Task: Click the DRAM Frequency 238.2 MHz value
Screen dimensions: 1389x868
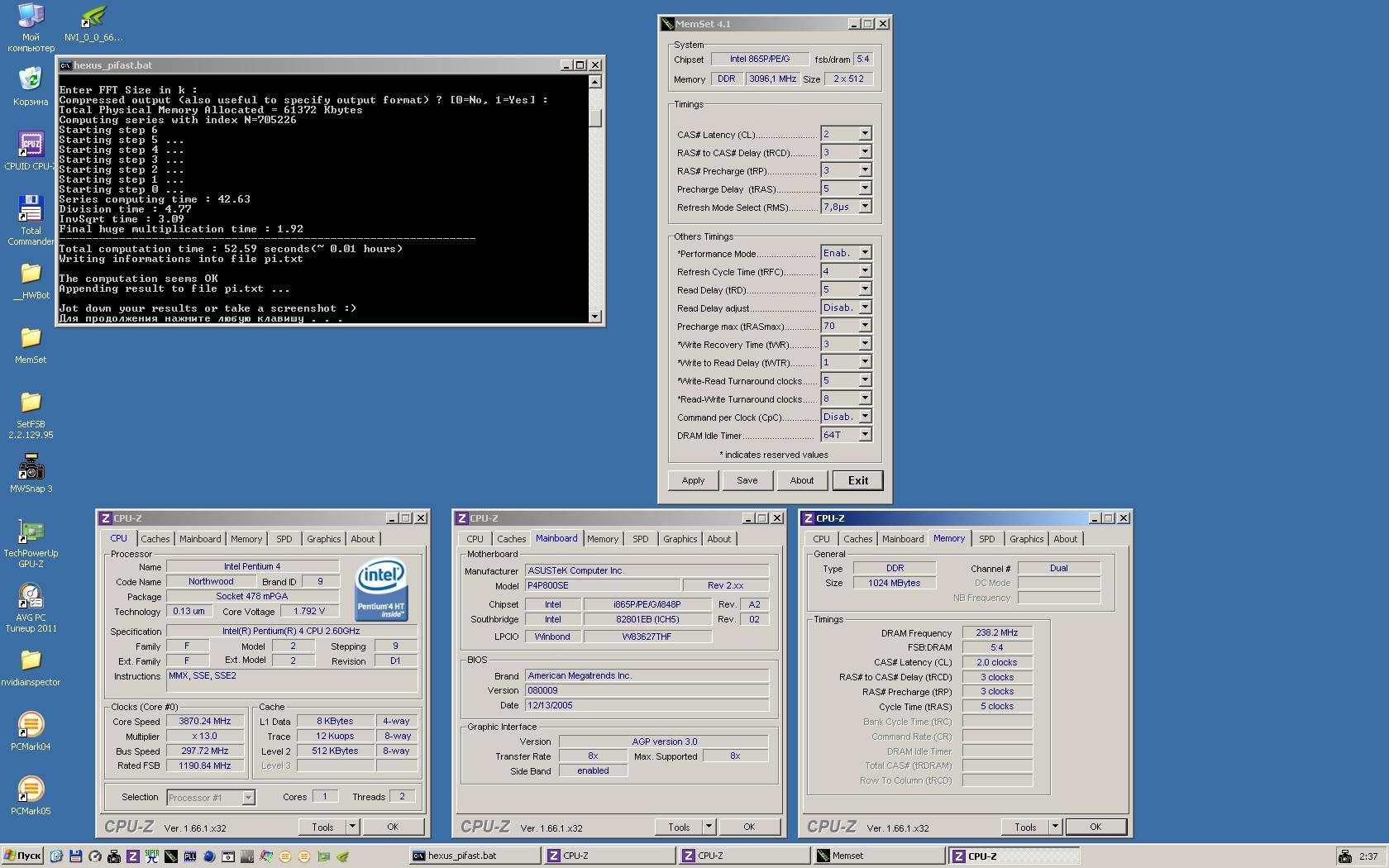Action: 996,632
